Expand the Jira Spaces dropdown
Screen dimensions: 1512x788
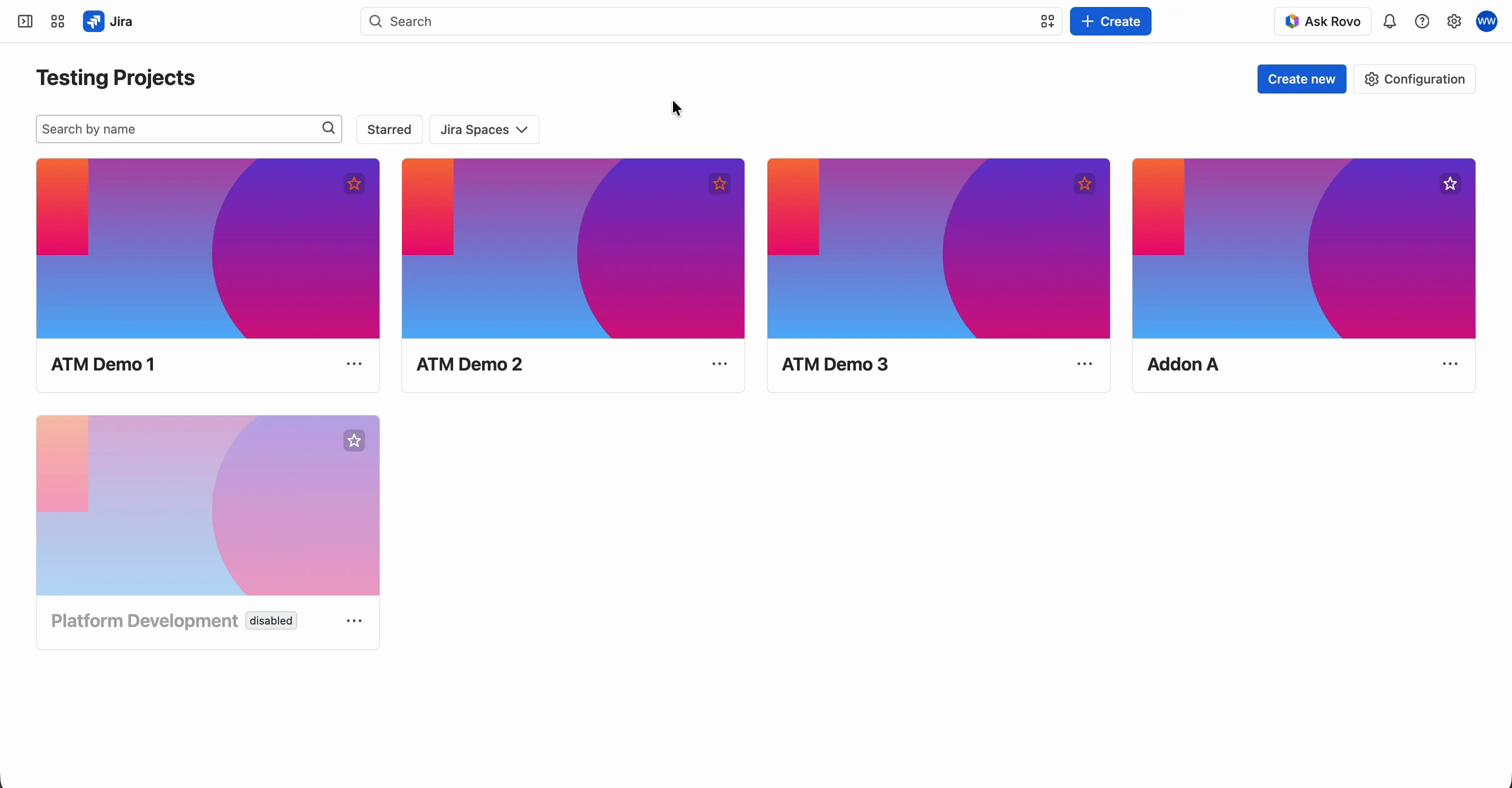click(x=484, y=129)
